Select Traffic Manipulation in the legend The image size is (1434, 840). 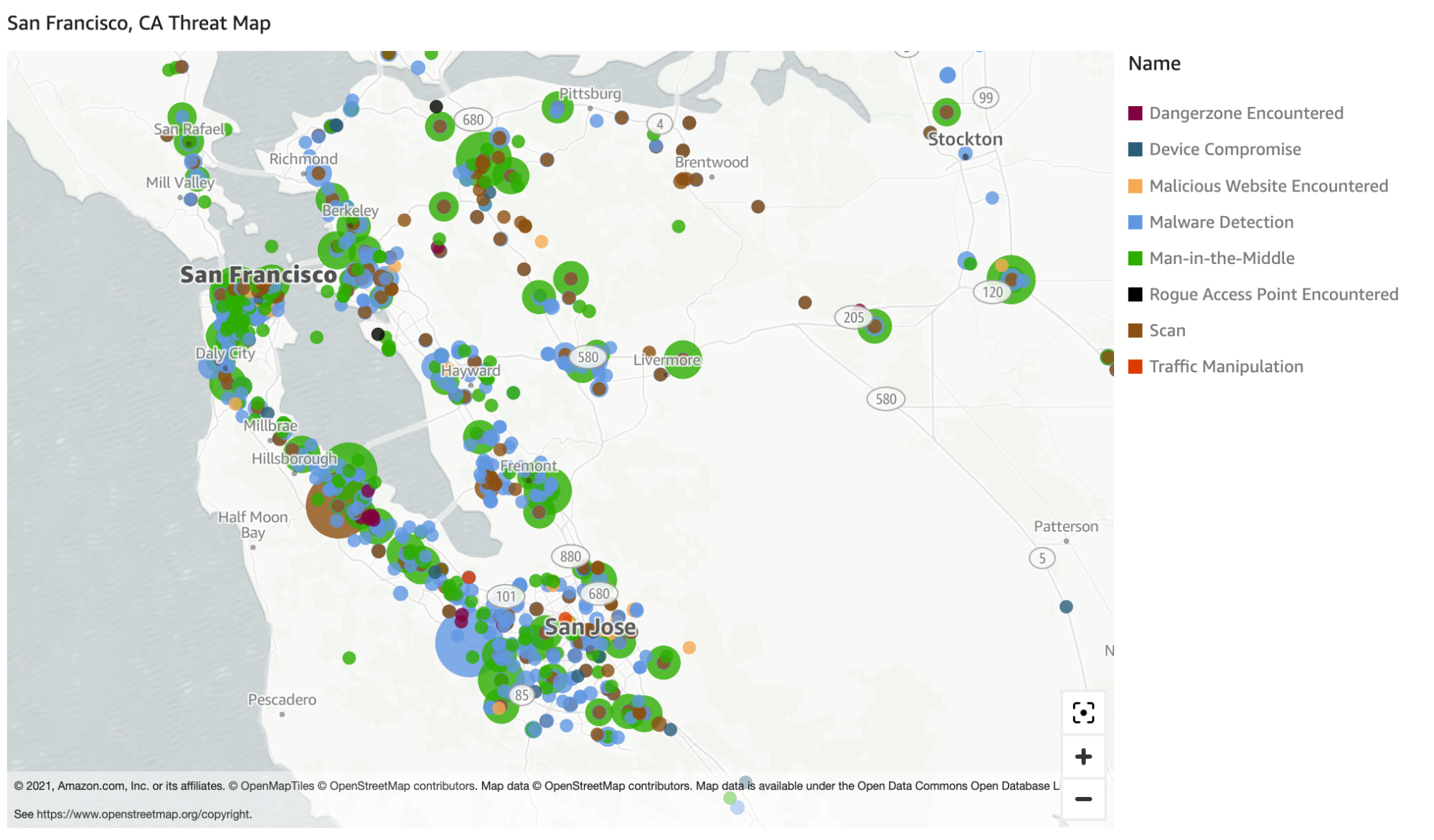pos(1226,367)
